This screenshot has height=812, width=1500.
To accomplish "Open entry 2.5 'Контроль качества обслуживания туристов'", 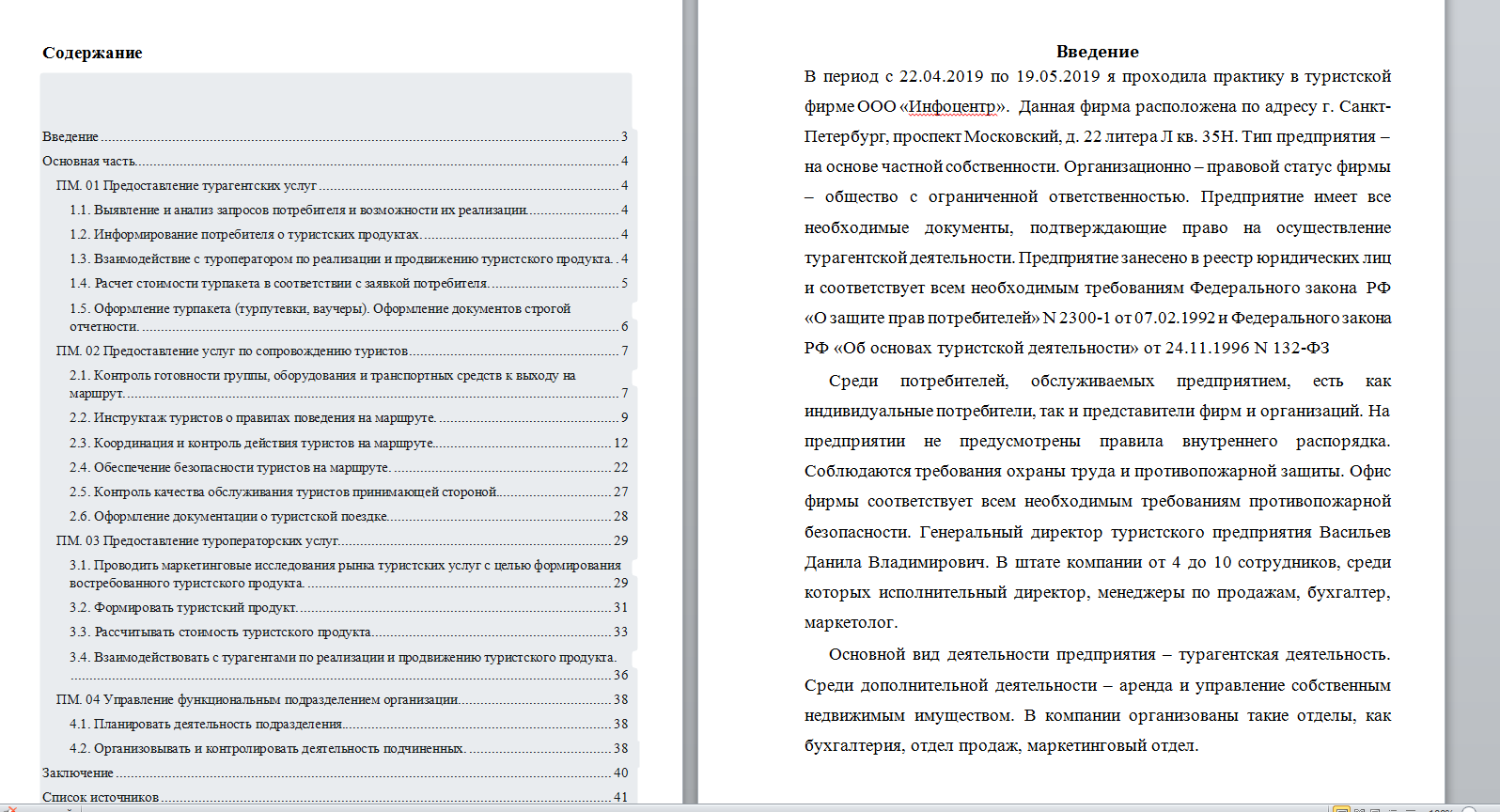I will click(x=349, y=492).
